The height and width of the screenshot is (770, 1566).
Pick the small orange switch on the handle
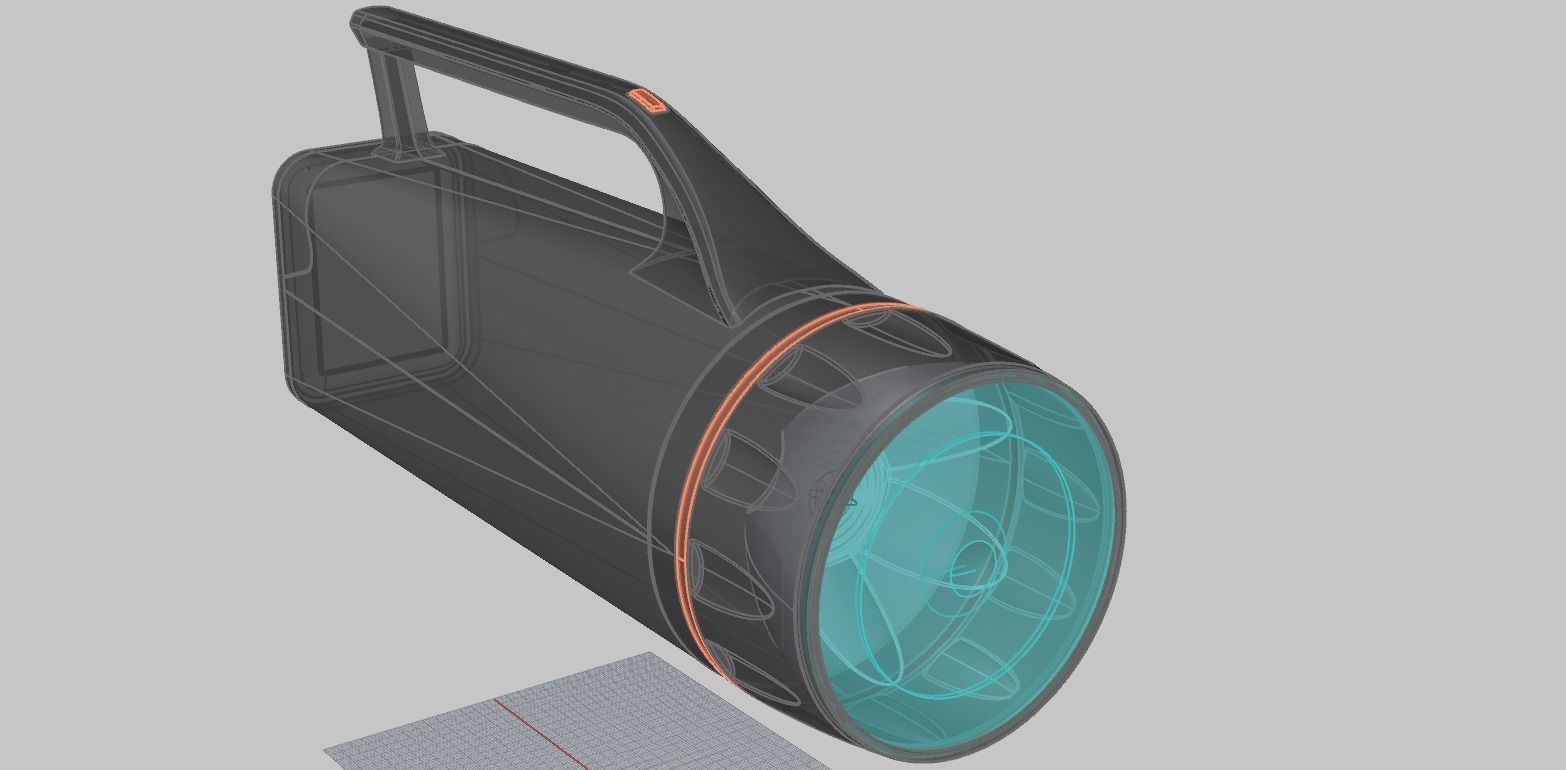[x=647, y=101]
